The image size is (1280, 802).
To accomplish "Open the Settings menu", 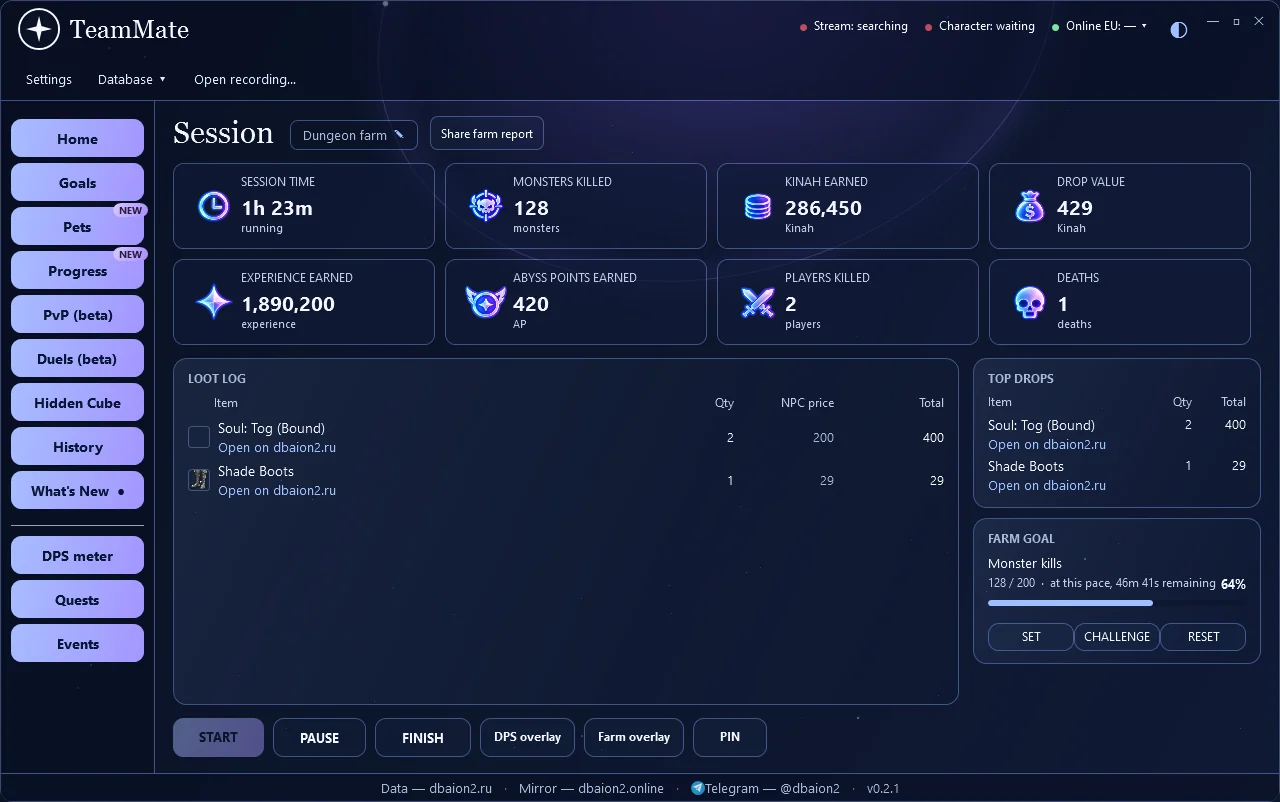I will [49, 79].
